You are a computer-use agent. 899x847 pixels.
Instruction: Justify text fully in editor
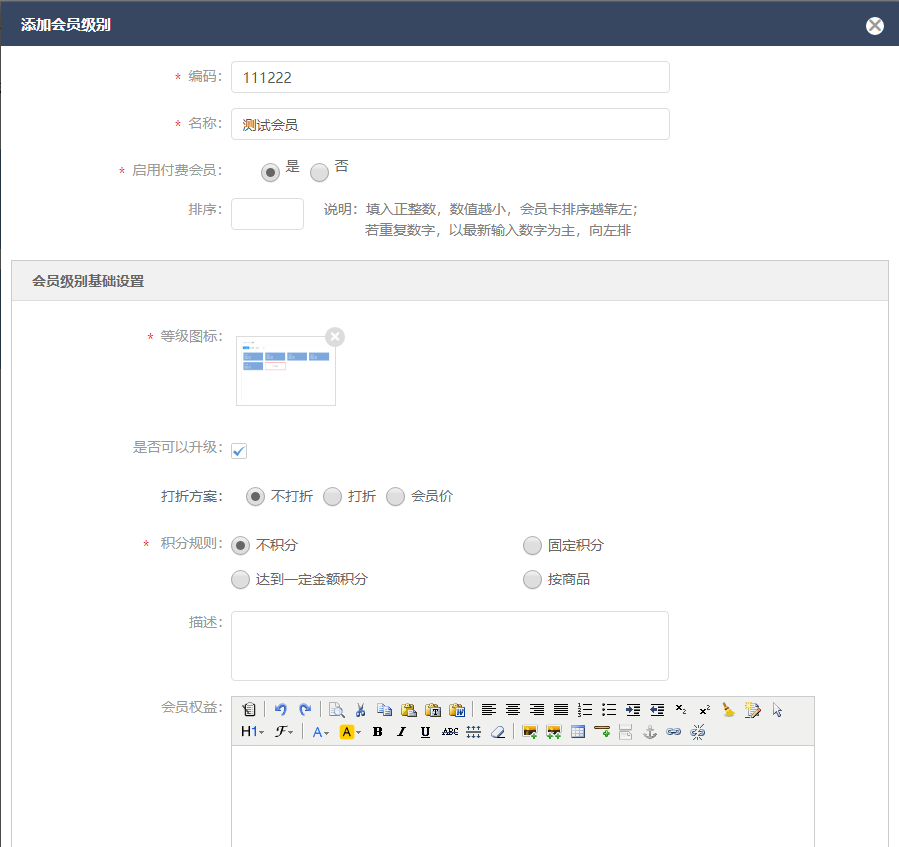click(x=561, y=710)
